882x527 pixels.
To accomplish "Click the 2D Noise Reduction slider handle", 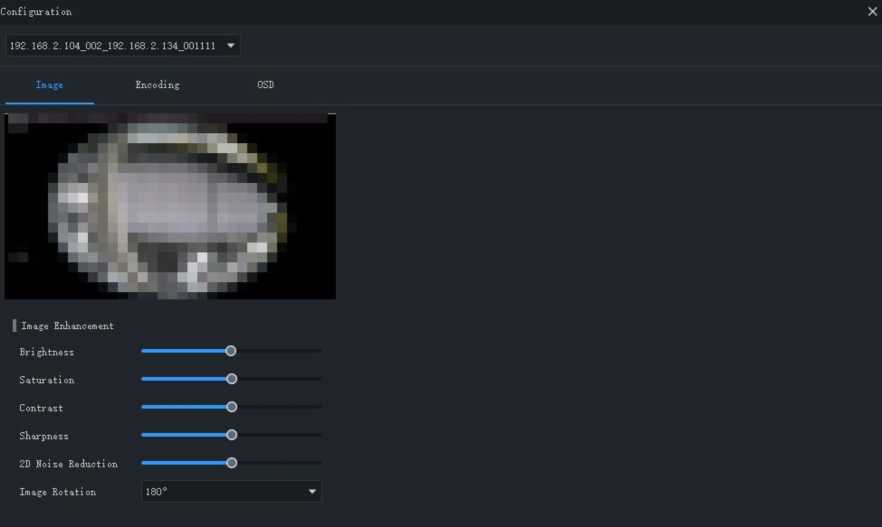I will [232, 463].
